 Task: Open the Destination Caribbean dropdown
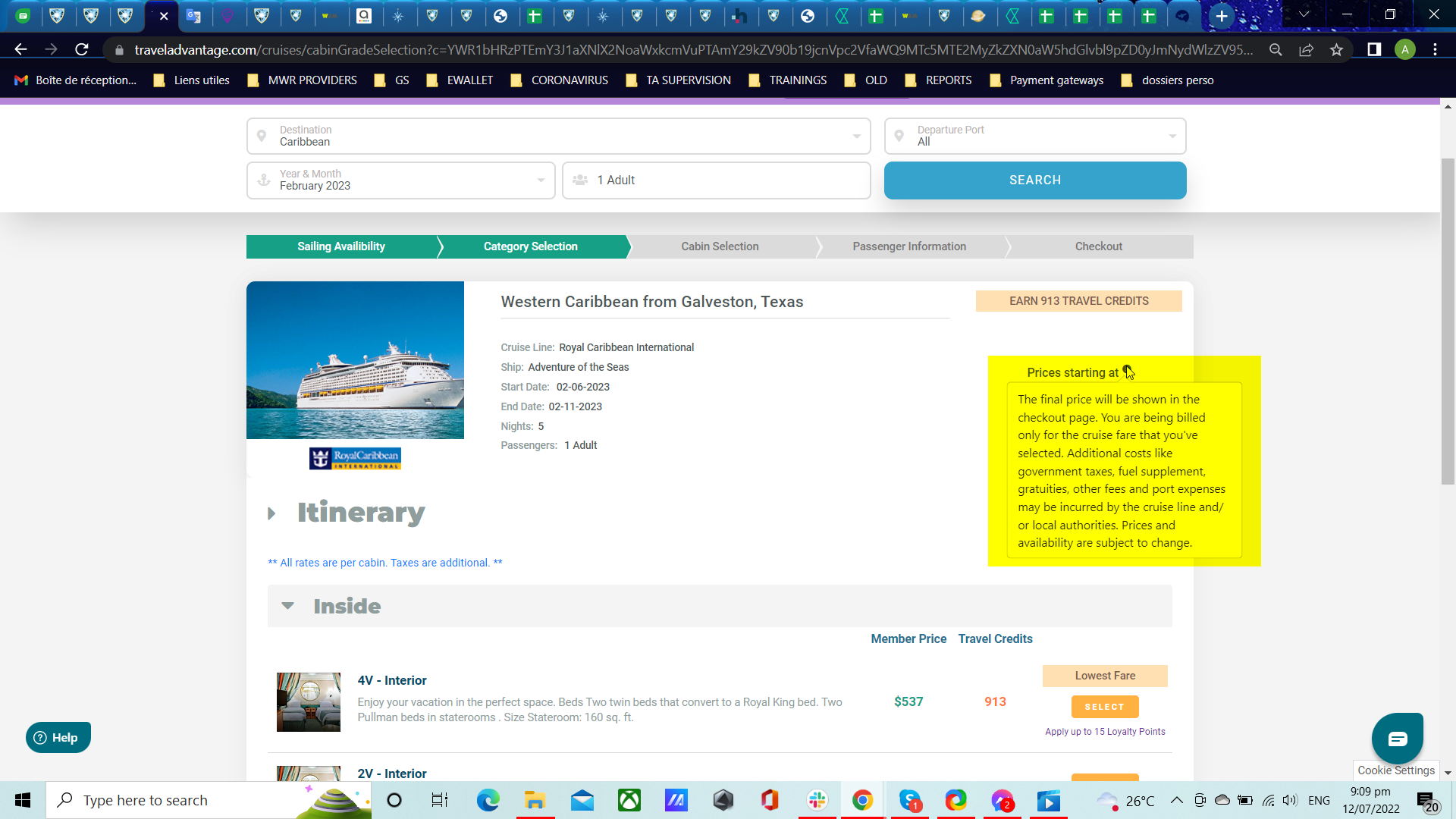coord(558,136)
